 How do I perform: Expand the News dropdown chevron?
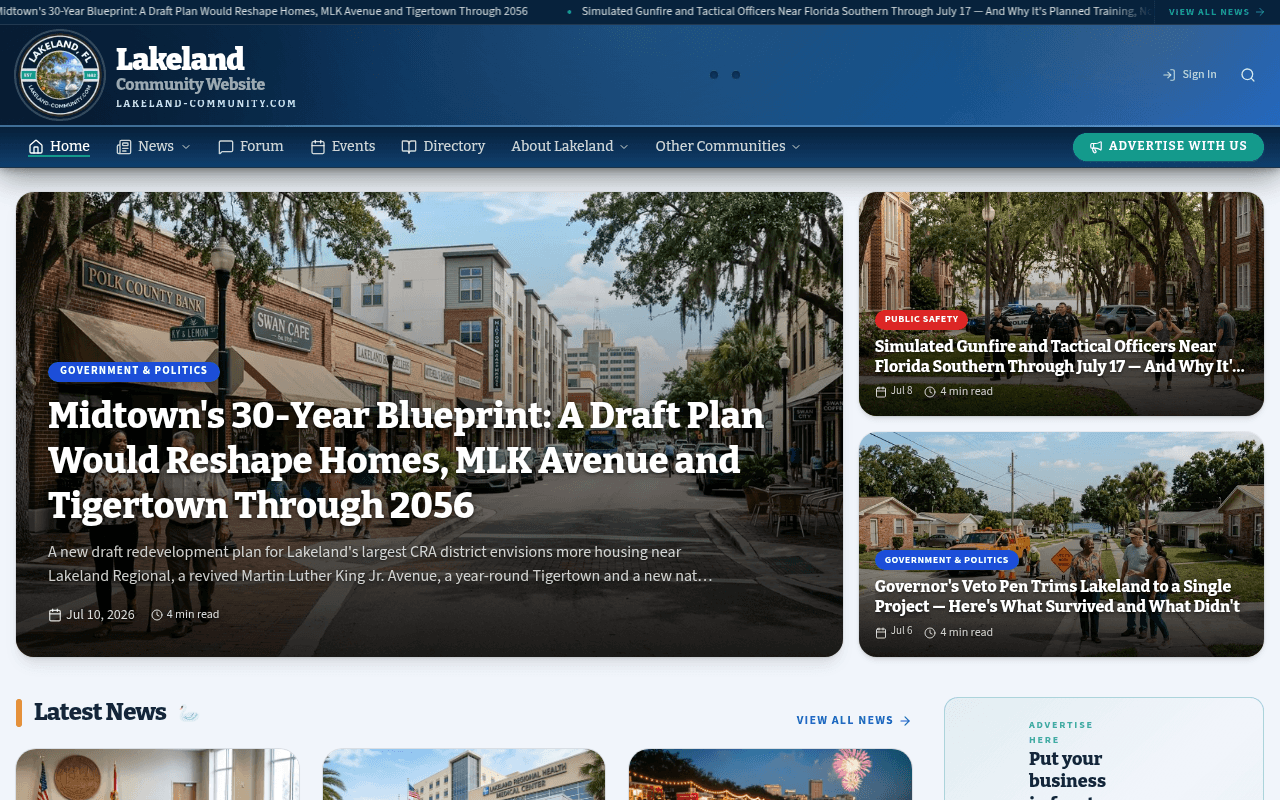(x=185, y=147)
